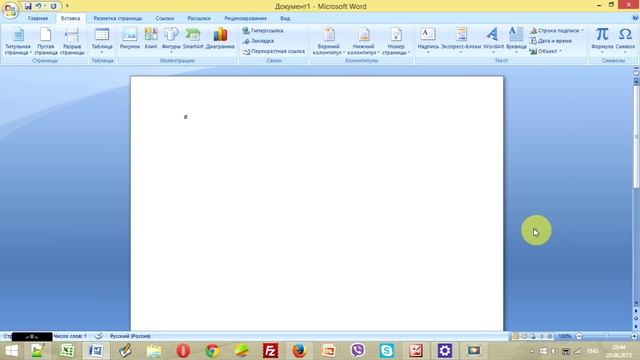Click the typed letter in document
The image size is (640, 360).
[185, 117]
